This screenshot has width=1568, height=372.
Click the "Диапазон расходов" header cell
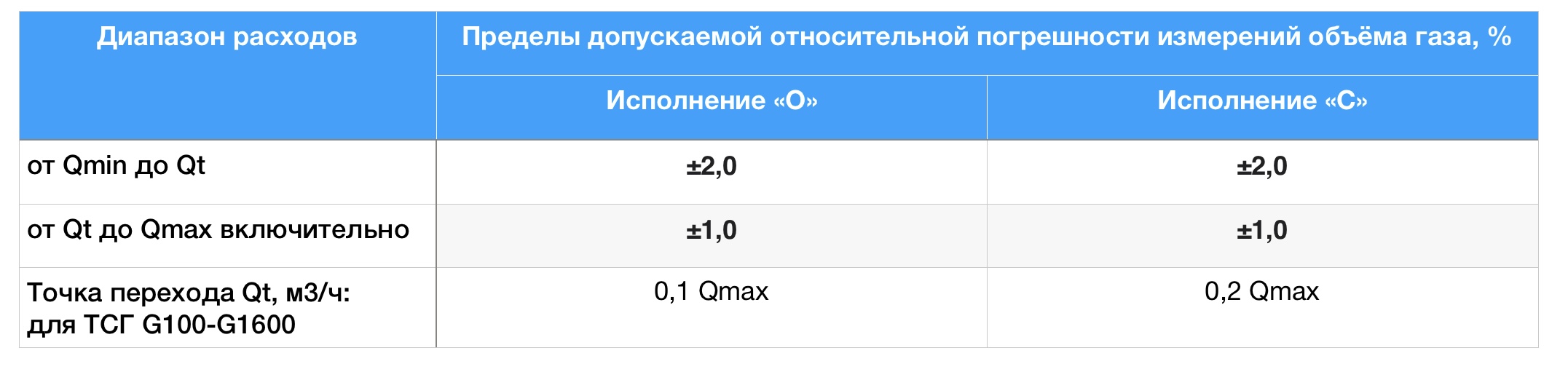point(226,36)
